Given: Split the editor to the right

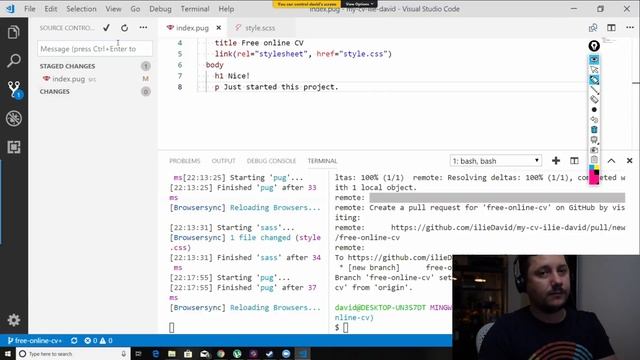Looking at the screenshot, I should point(611,28).
